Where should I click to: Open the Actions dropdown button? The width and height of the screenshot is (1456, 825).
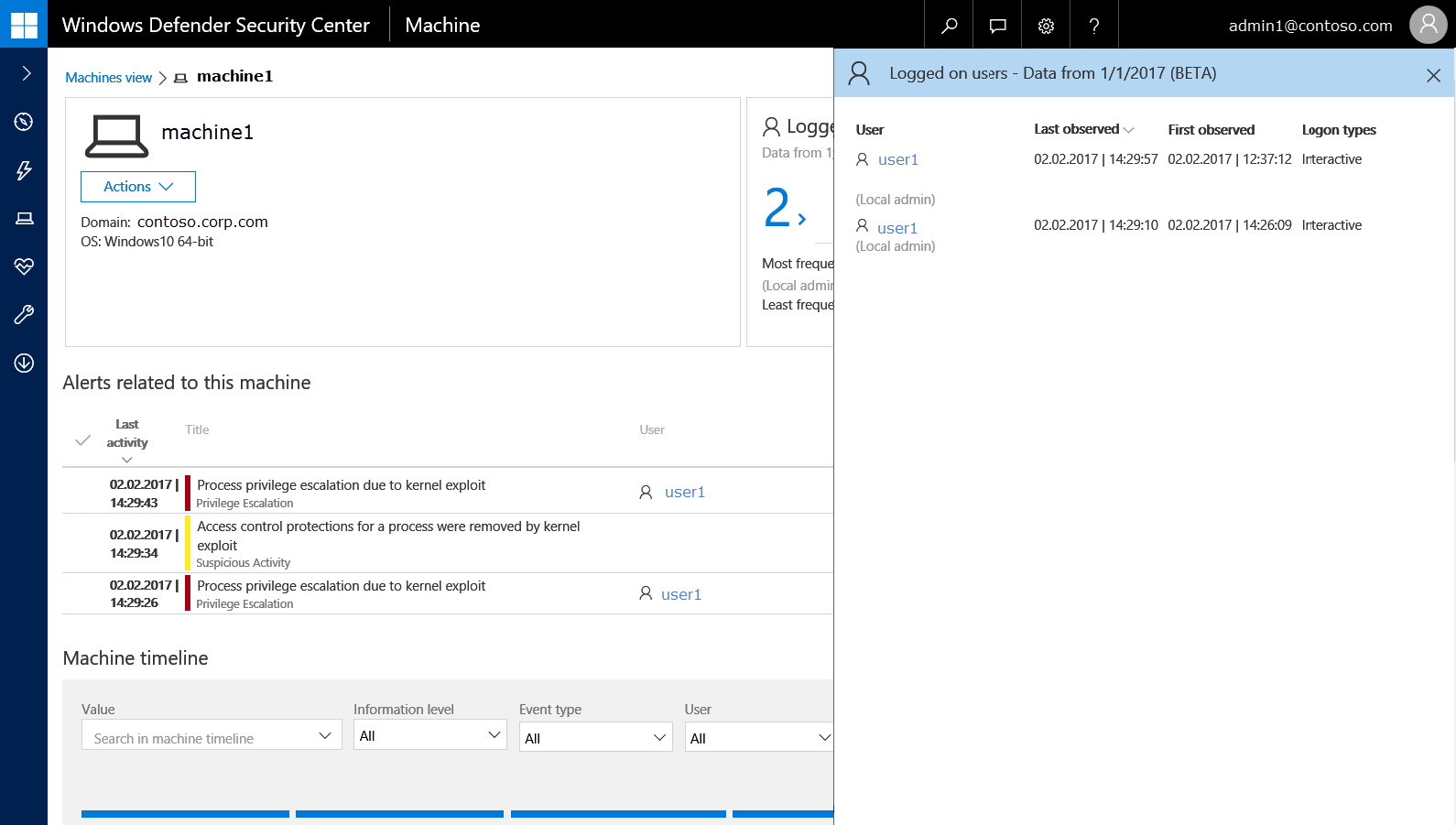(138, 187)
